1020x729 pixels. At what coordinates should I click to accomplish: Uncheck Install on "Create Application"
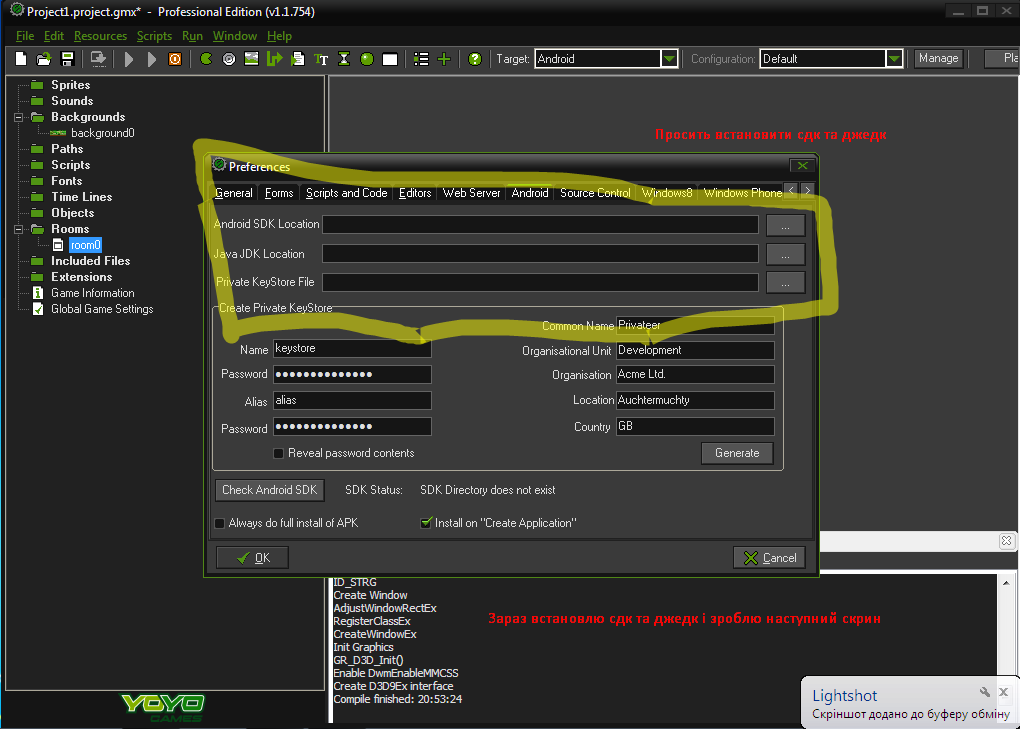point(426,523)
